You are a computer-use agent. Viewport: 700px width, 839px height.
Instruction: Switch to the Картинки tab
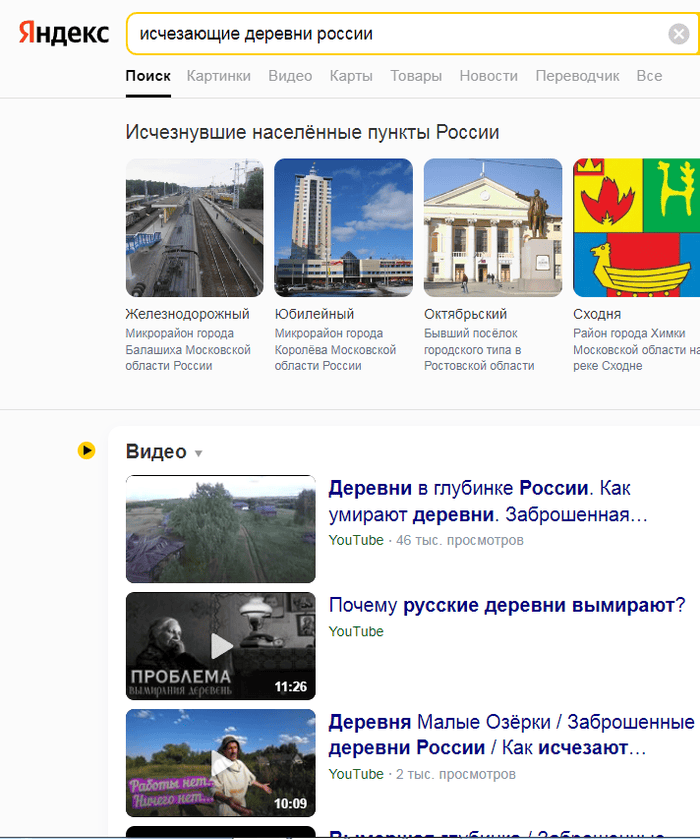click(218, 76)
